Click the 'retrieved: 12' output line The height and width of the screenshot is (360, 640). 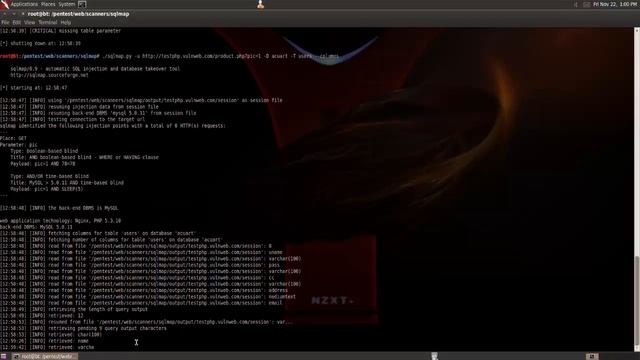(x=42, y=316)
